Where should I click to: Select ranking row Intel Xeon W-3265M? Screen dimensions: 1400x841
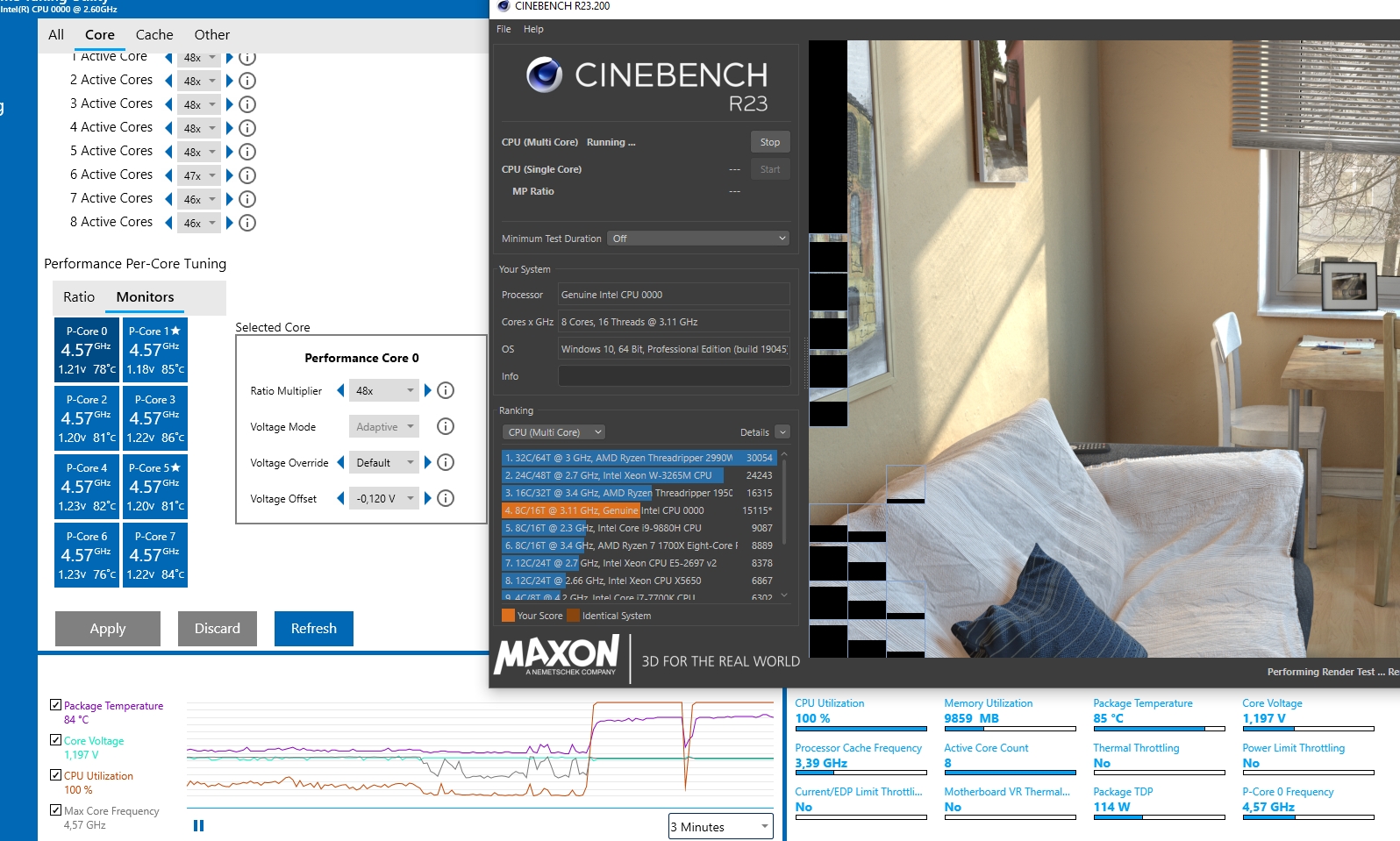point(639,475)
